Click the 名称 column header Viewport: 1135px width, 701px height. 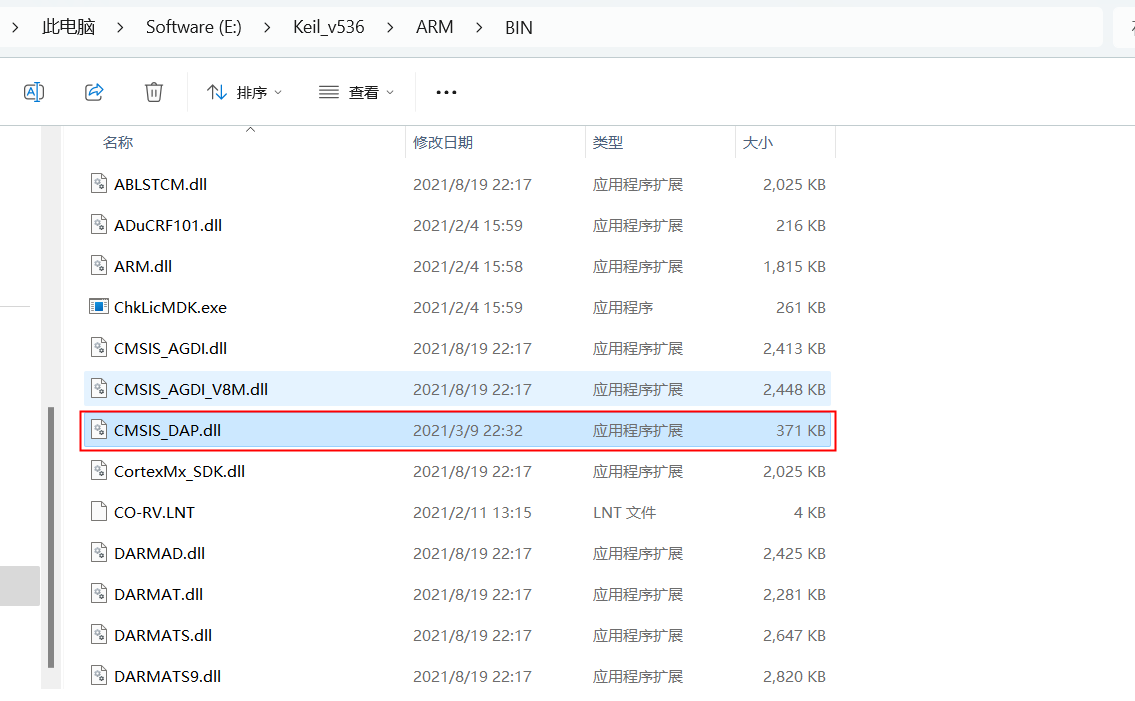[x=118, y=143]
